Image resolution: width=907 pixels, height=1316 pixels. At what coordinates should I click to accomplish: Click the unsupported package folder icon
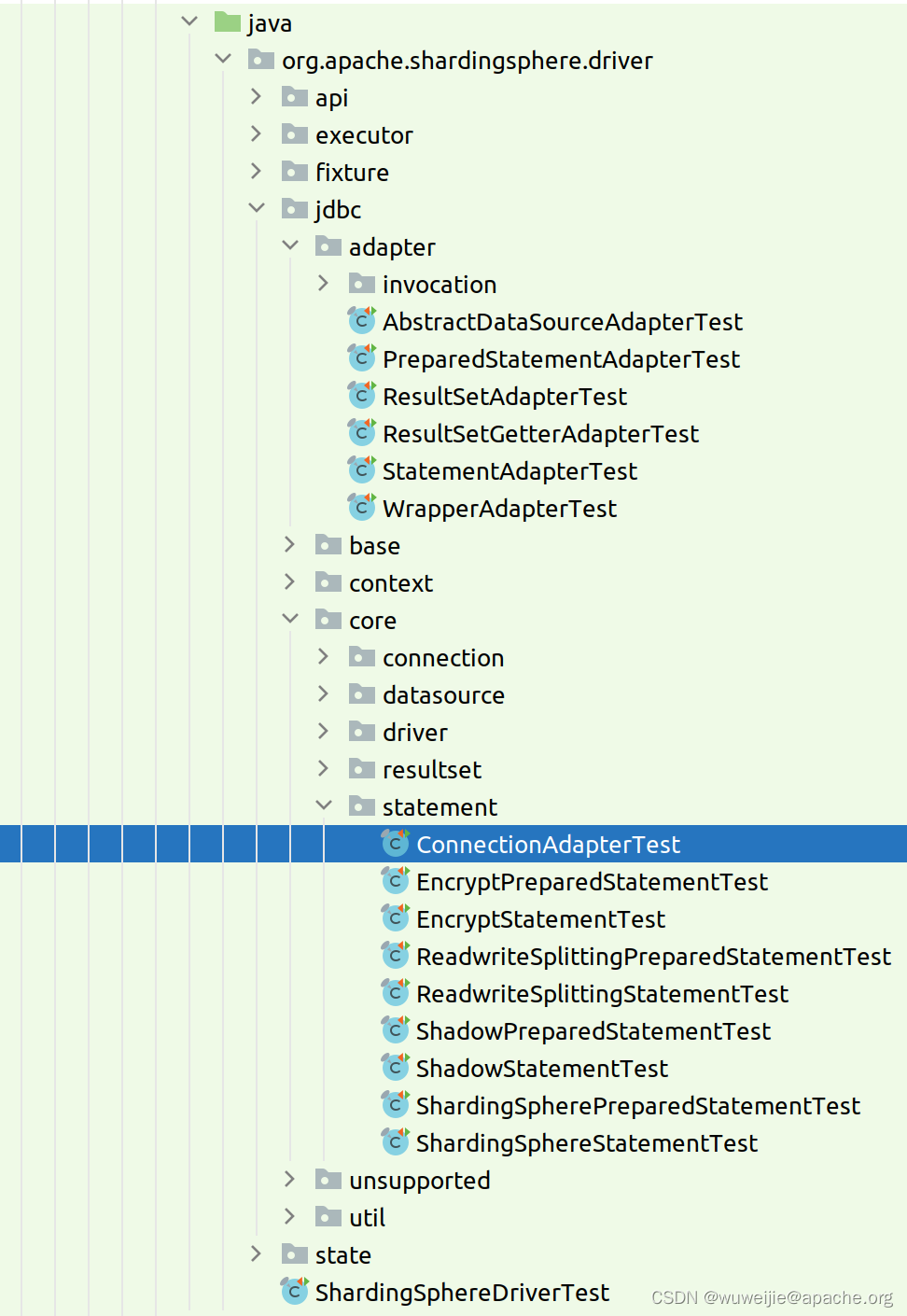(x=328, y=1180)
